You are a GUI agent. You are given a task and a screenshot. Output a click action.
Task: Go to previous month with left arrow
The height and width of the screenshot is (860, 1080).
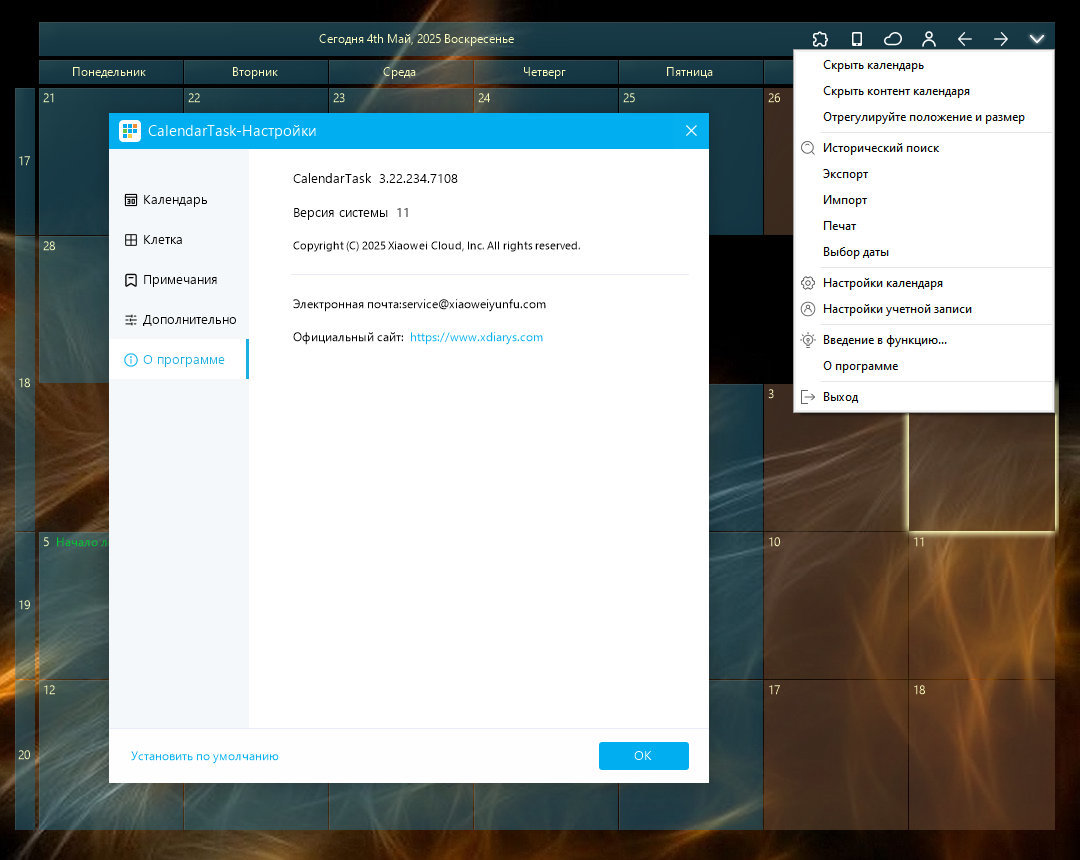[x=965, y=39]
